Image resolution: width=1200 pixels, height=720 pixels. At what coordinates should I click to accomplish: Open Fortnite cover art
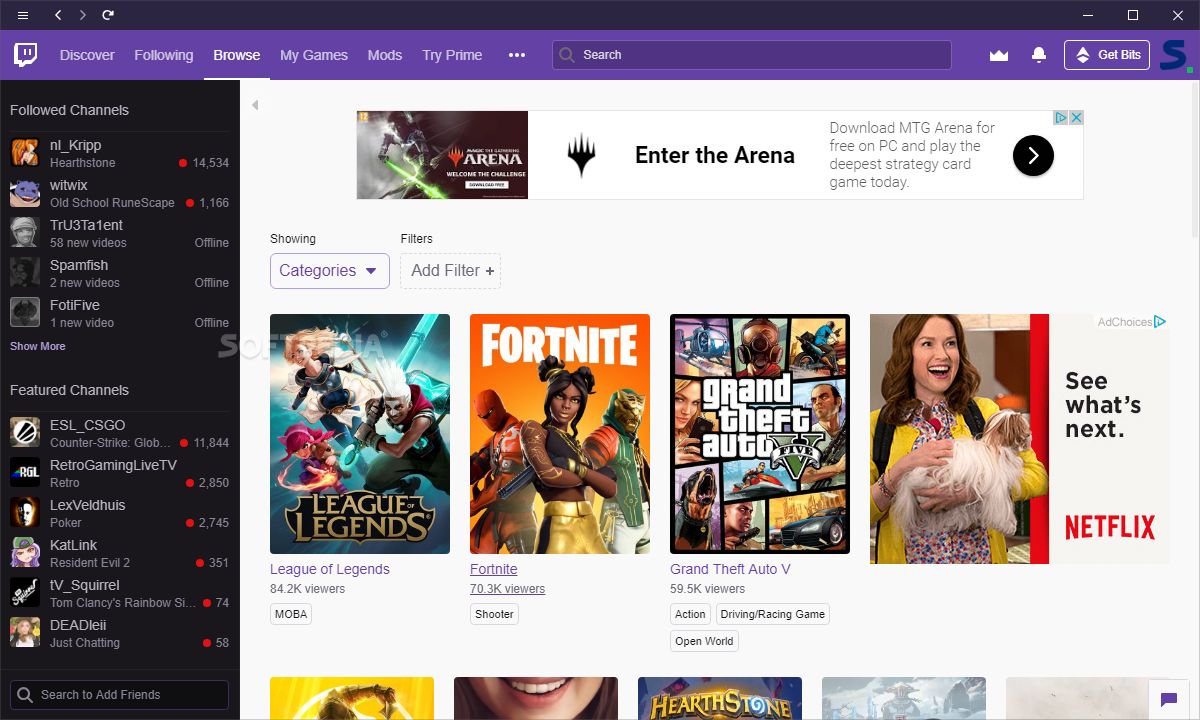[560, 434]
